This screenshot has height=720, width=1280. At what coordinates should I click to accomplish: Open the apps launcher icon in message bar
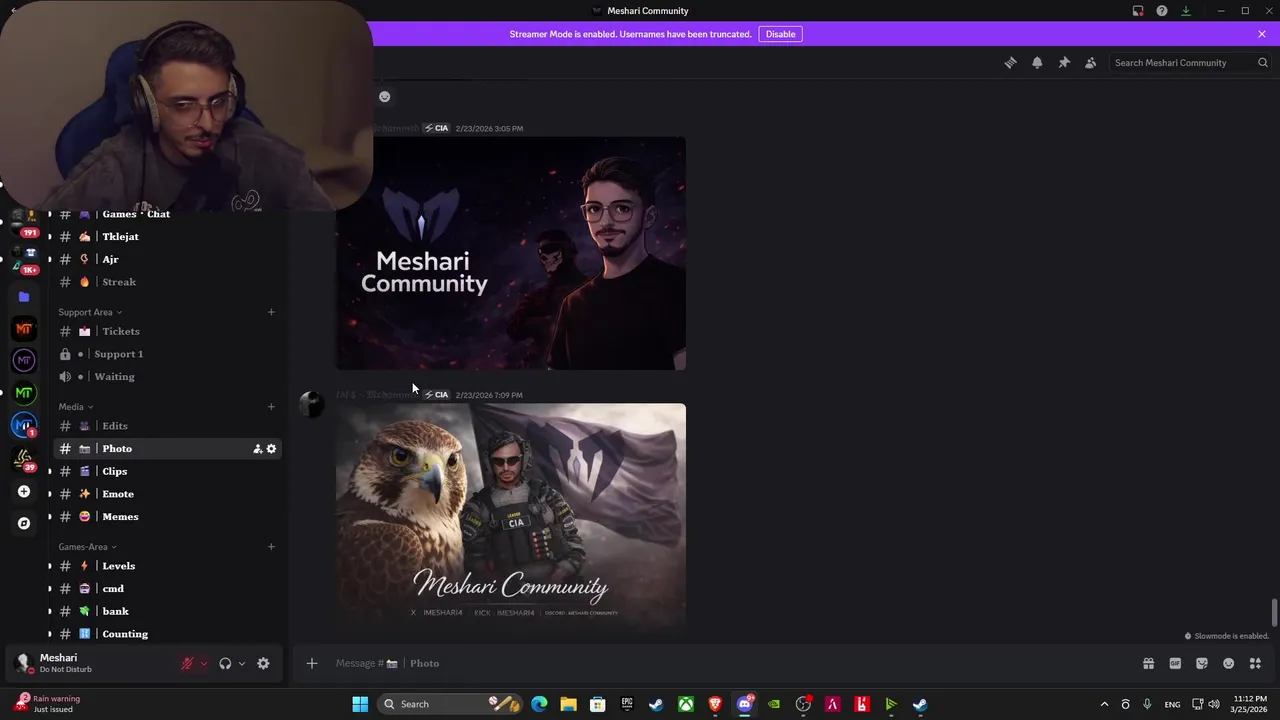1255,663
